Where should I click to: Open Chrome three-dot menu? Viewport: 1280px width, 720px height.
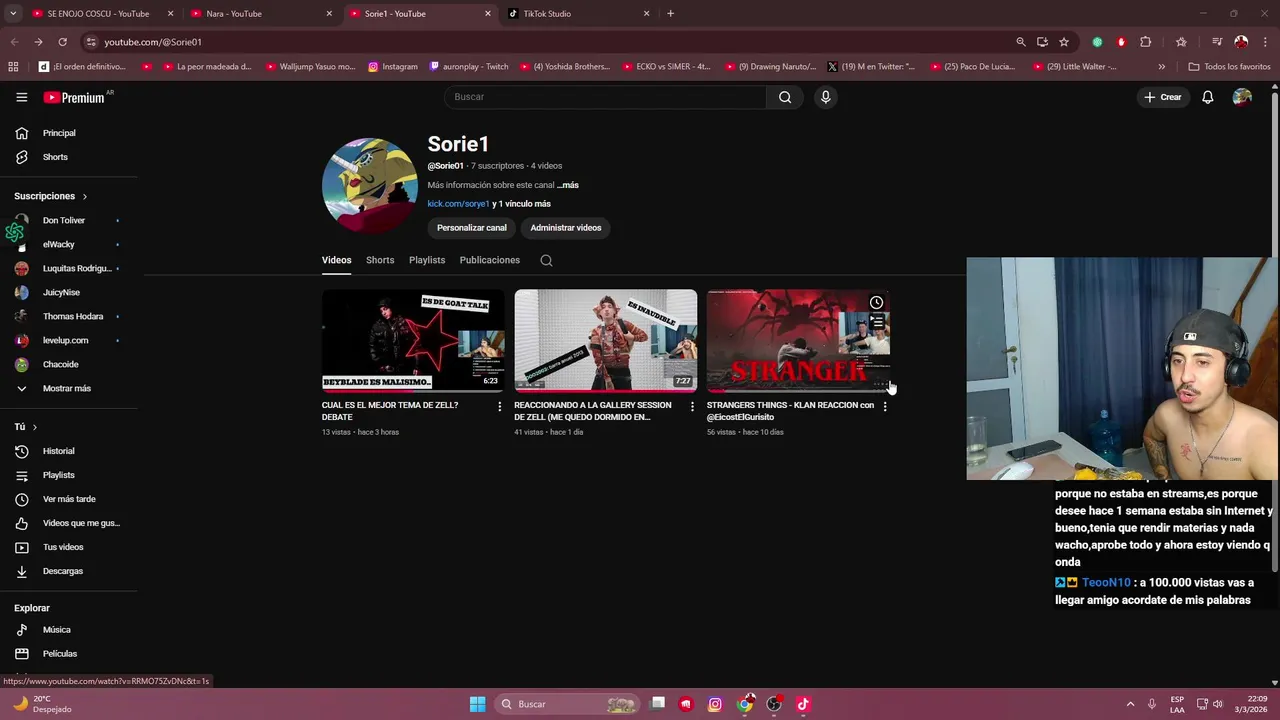pyautogui.click(x=1265, y=42)
